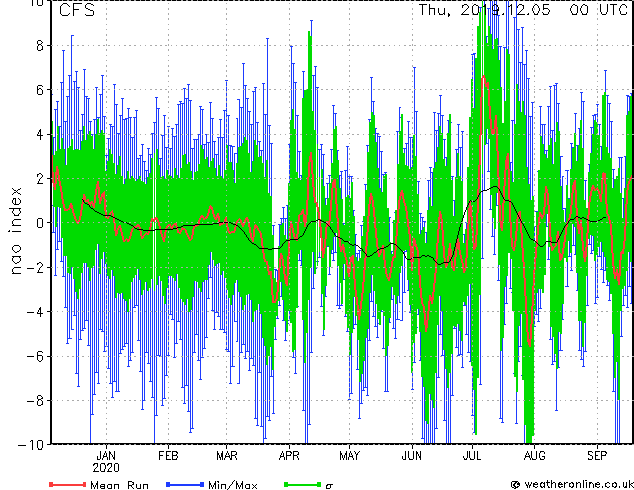Click the 2020 year label

tap(106, 468)
